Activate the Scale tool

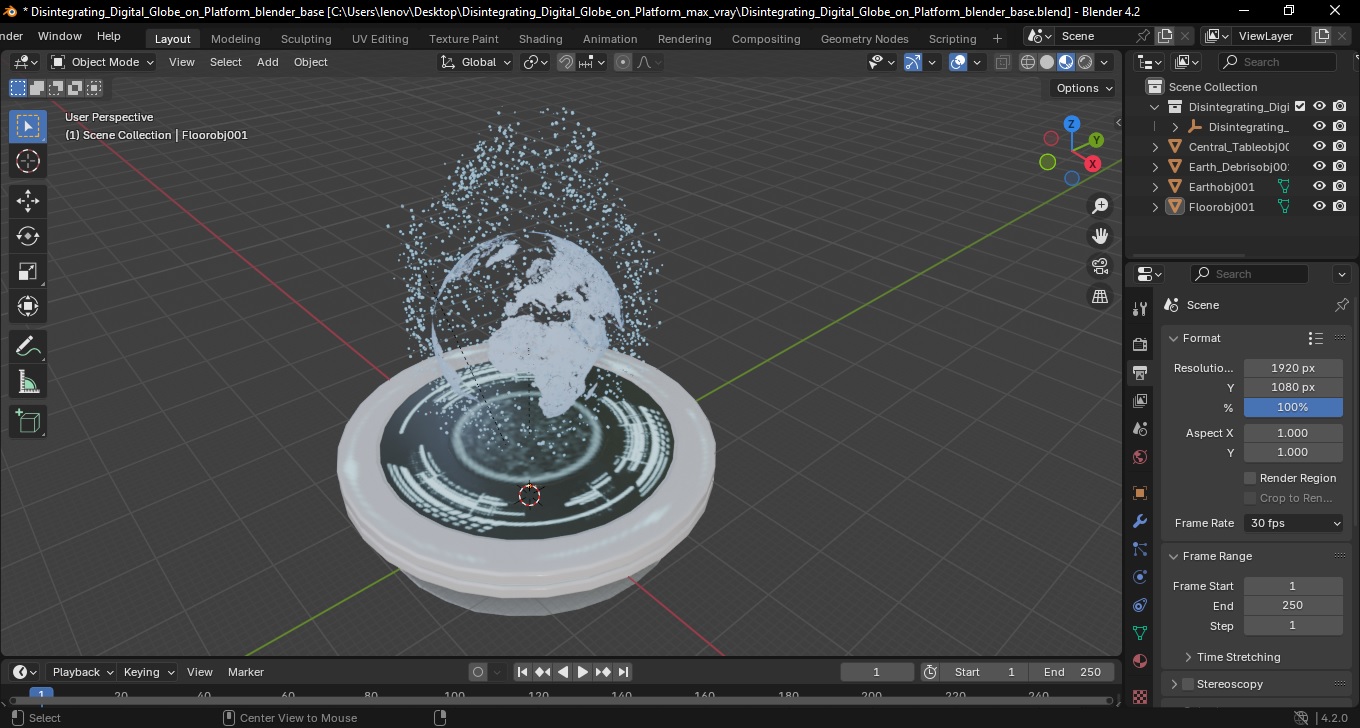pos(28,271)
